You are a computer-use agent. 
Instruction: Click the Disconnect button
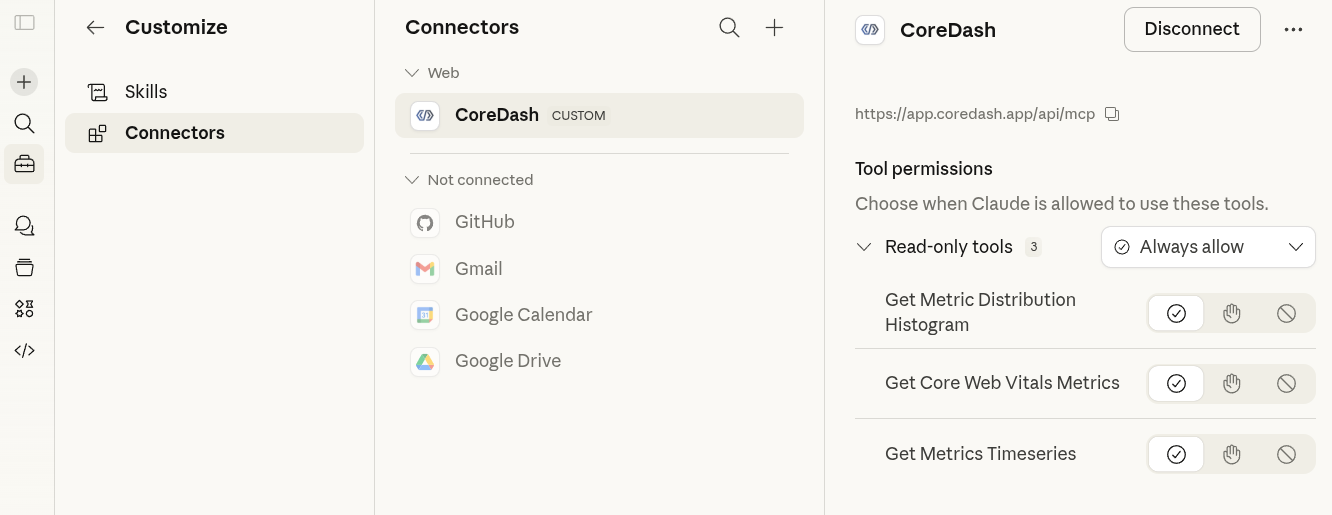1191,30
